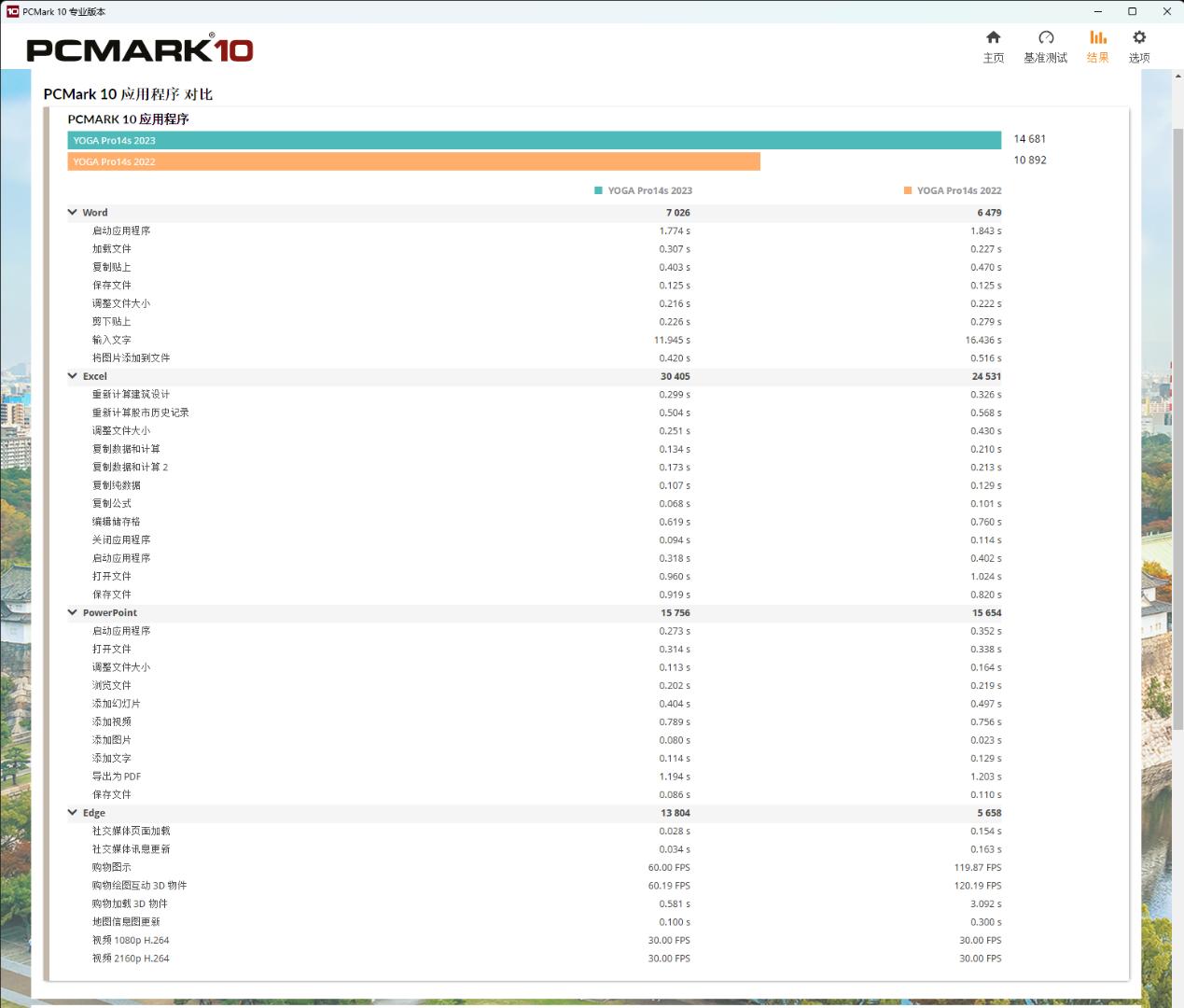The width and height of the screenshot is (1184, 1008).
Task: Click the PCMARK10 logo
Action: pyautogui.click(x=140, y=49)
